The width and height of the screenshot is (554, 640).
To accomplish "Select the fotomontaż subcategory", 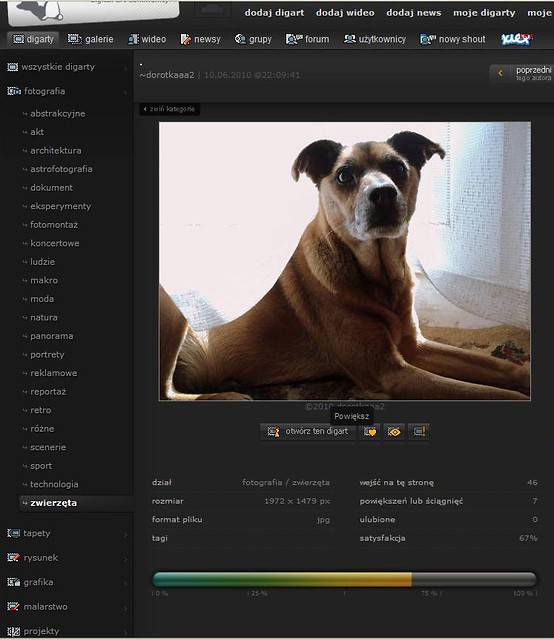I will coord(54,225).
